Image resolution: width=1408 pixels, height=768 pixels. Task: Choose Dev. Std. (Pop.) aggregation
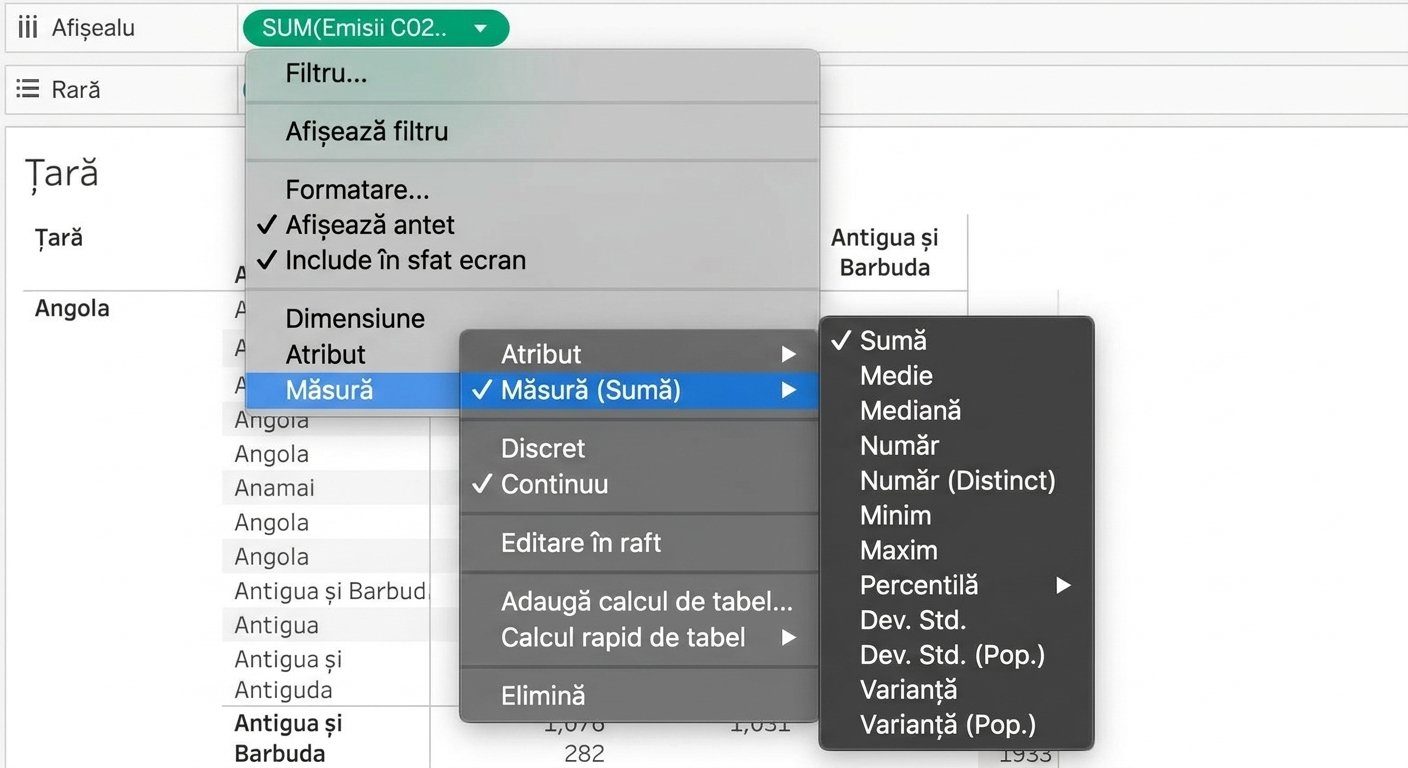956,655
